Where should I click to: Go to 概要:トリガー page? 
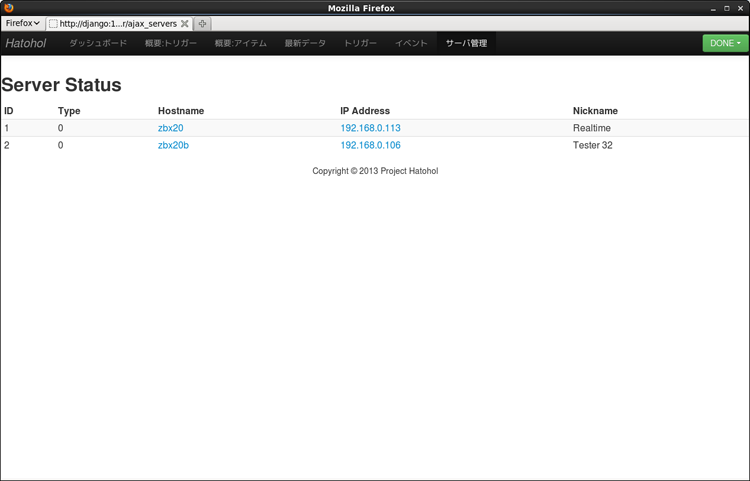click(x=171, y=43)
